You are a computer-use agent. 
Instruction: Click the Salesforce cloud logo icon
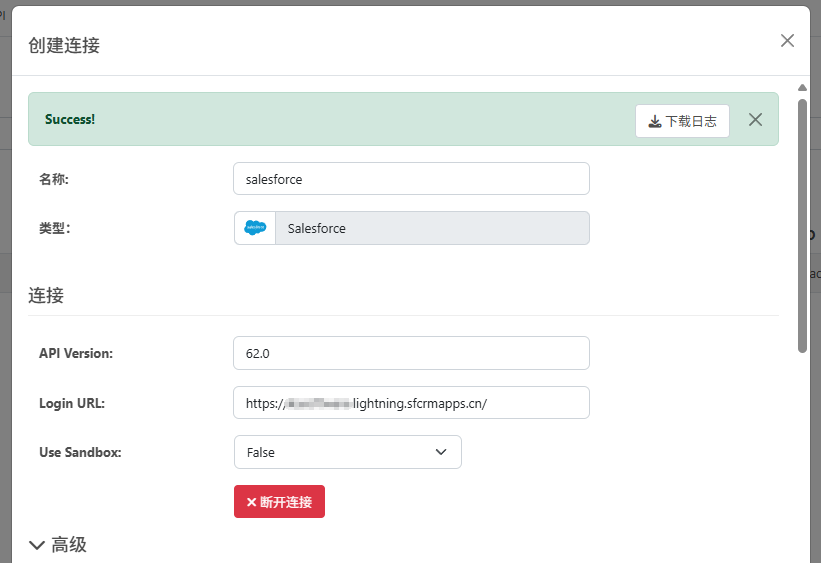click(x=255, y=228)
